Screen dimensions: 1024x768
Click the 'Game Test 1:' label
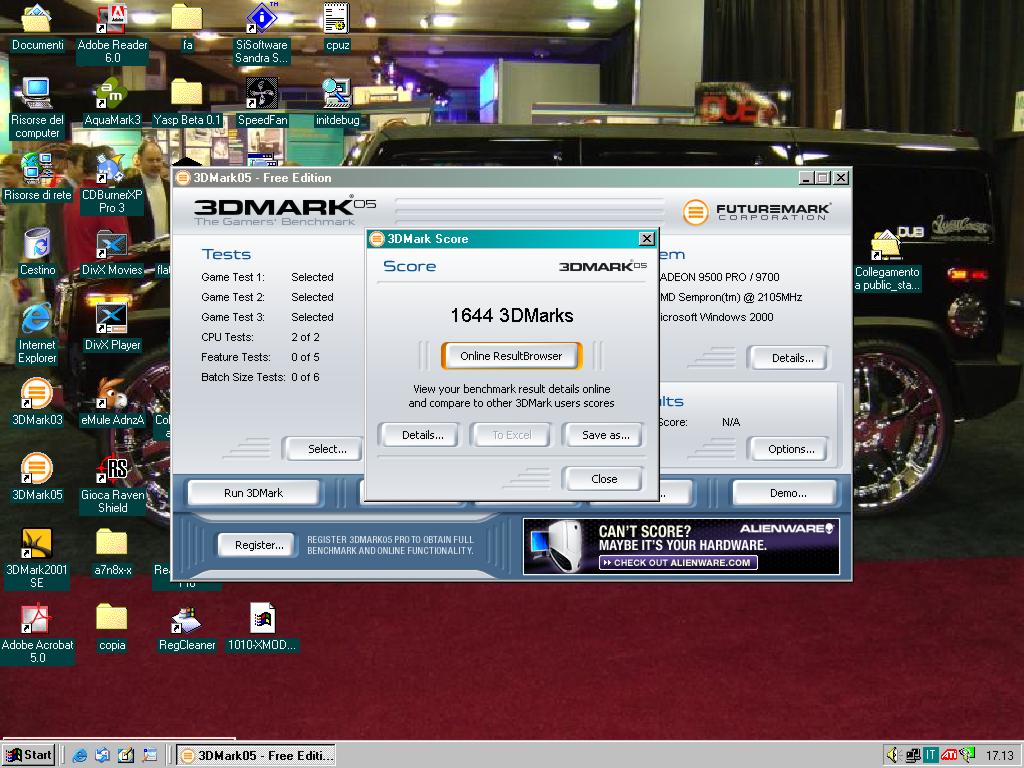pos(233,277)
